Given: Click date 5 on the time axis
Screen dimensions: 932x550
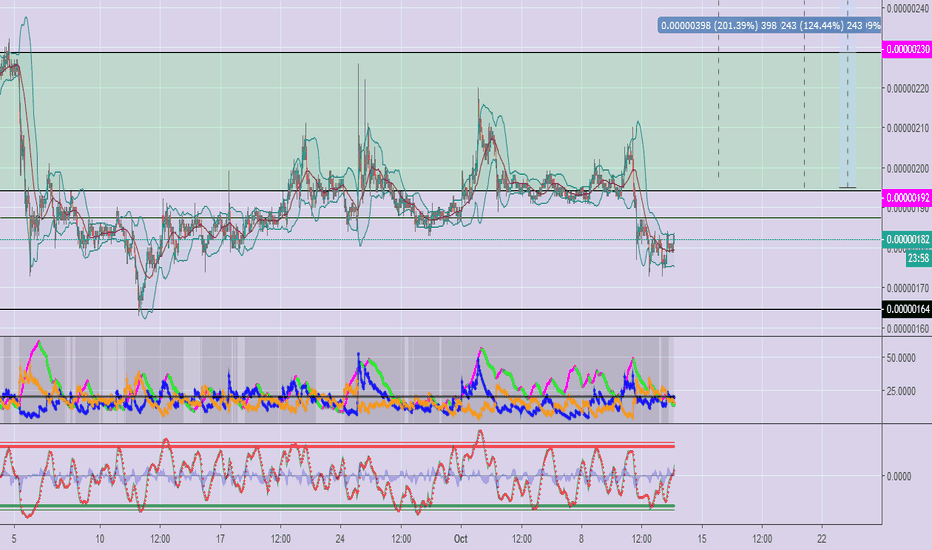Looking at the screenshot, I should click(14, 539).
